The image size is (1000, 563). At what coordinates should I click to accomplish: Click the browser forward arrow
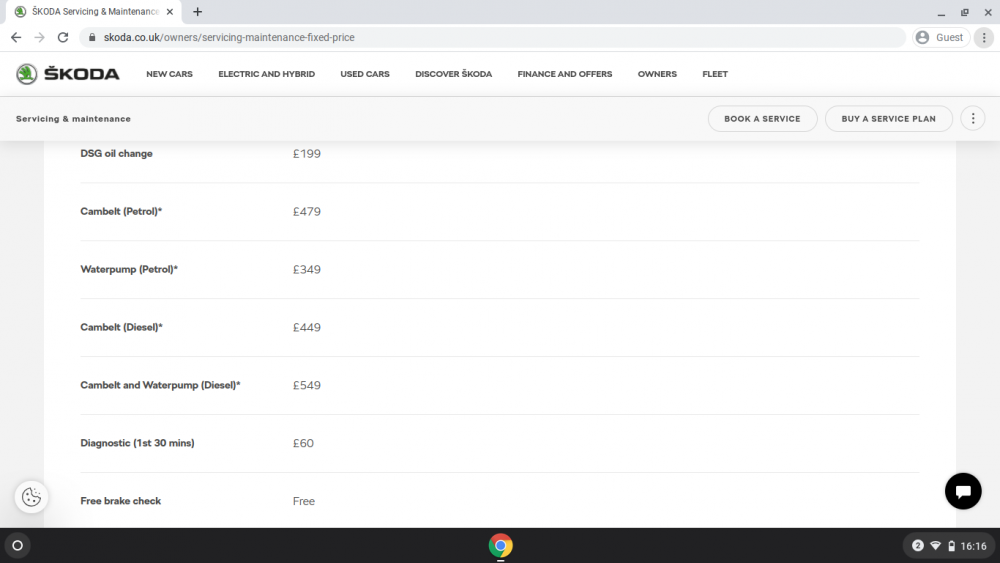40,38
